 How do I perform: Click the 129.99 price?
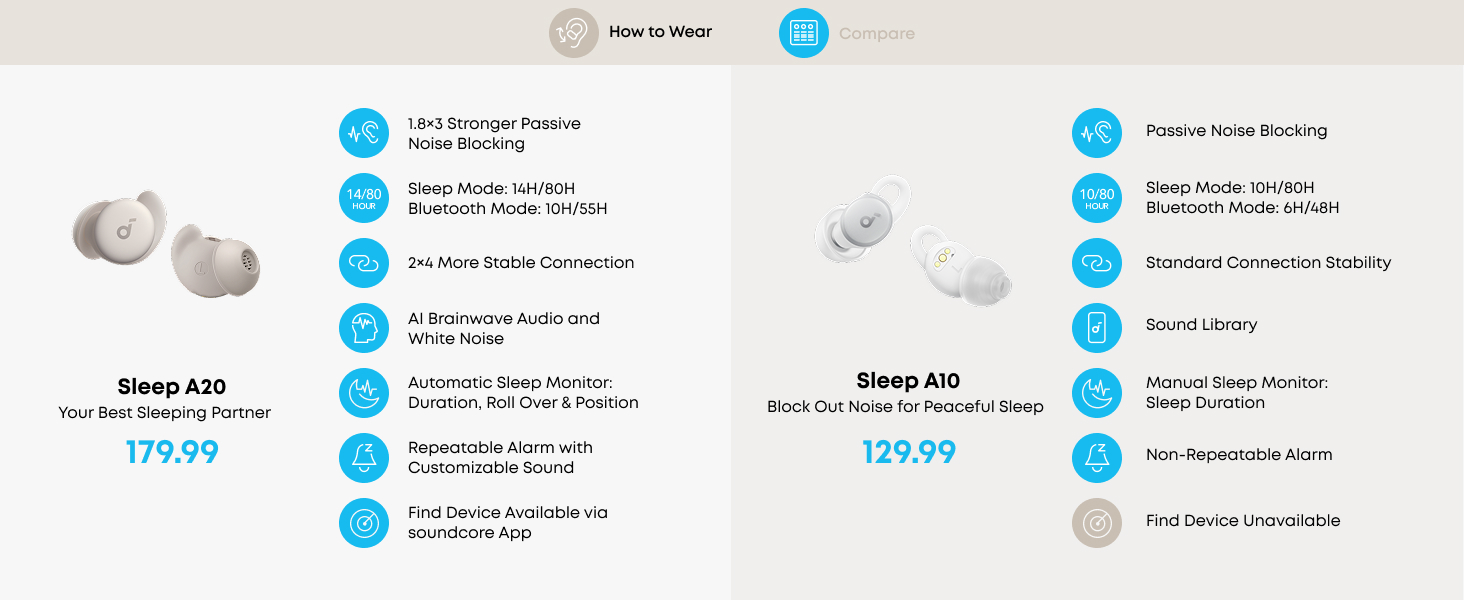click(909, 453)
